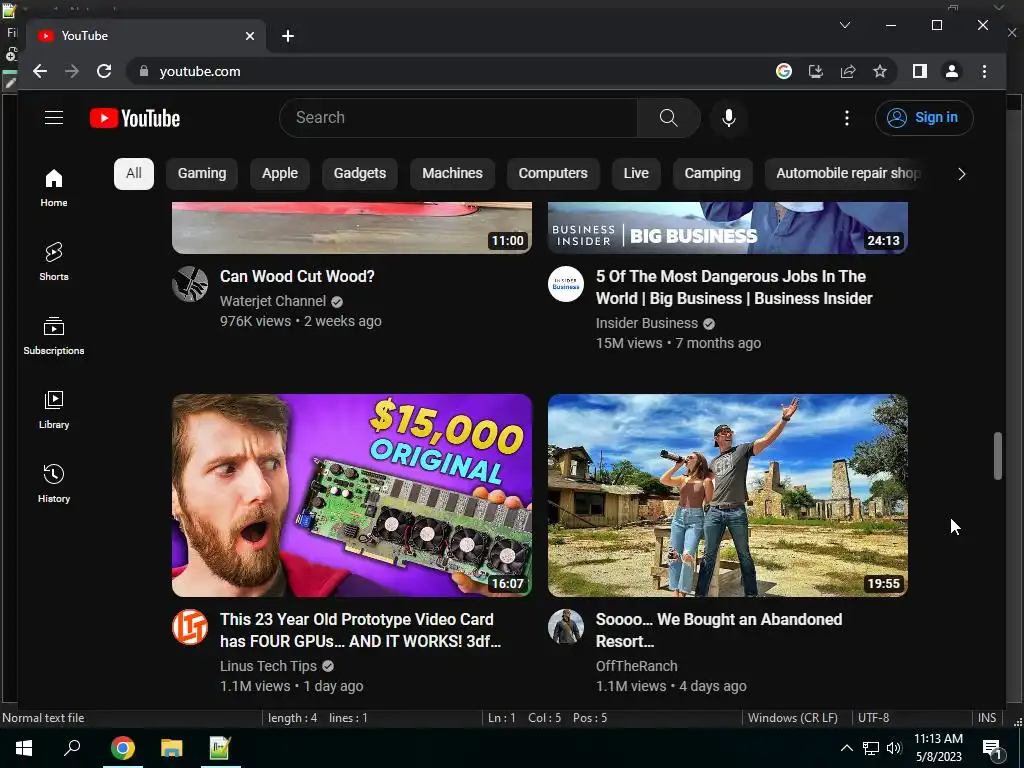Select the Gadgets chip

[360, 174]
